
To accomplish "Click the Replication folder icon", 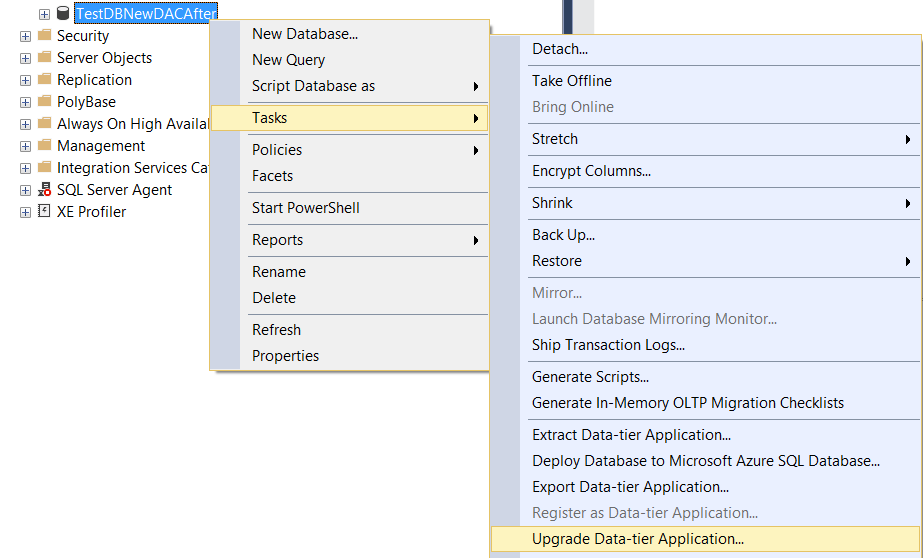I will pos(44,79).
